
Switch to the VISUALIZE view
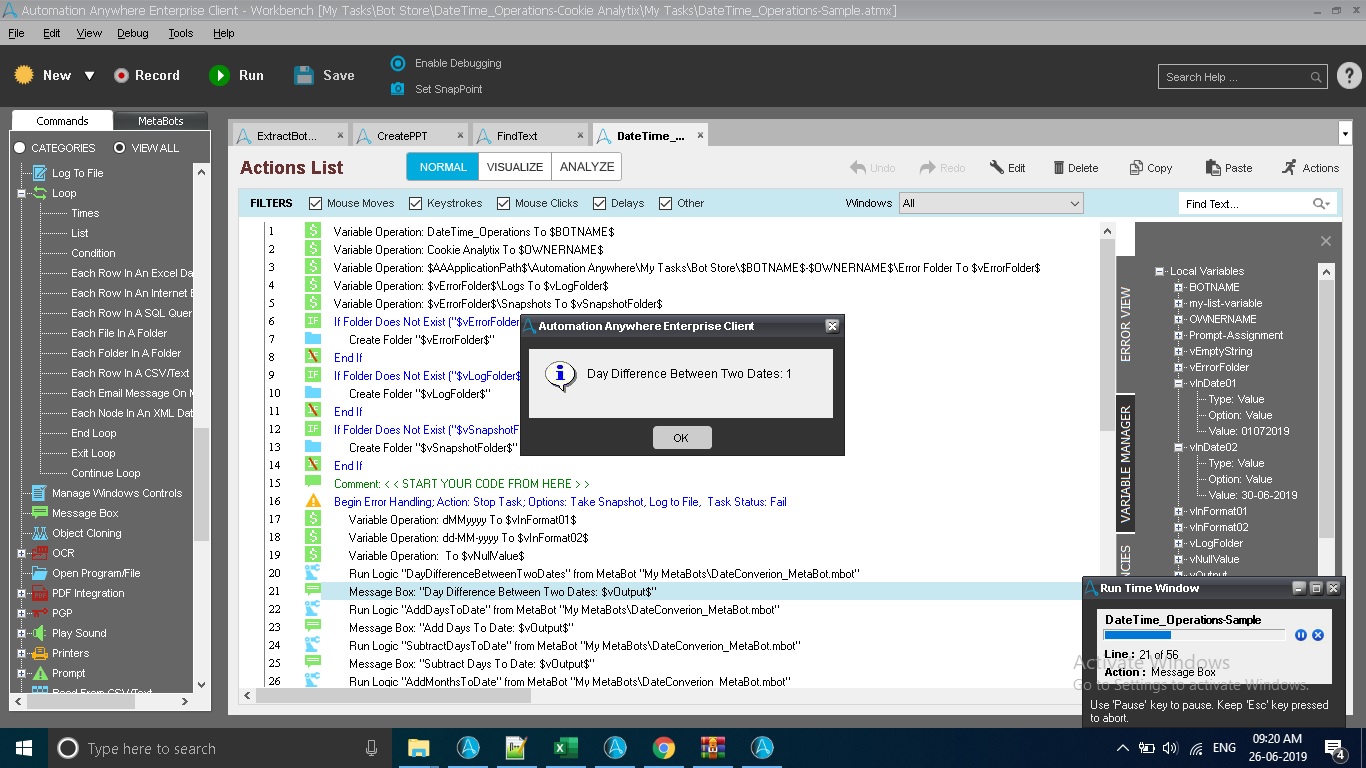pos(515,167)
